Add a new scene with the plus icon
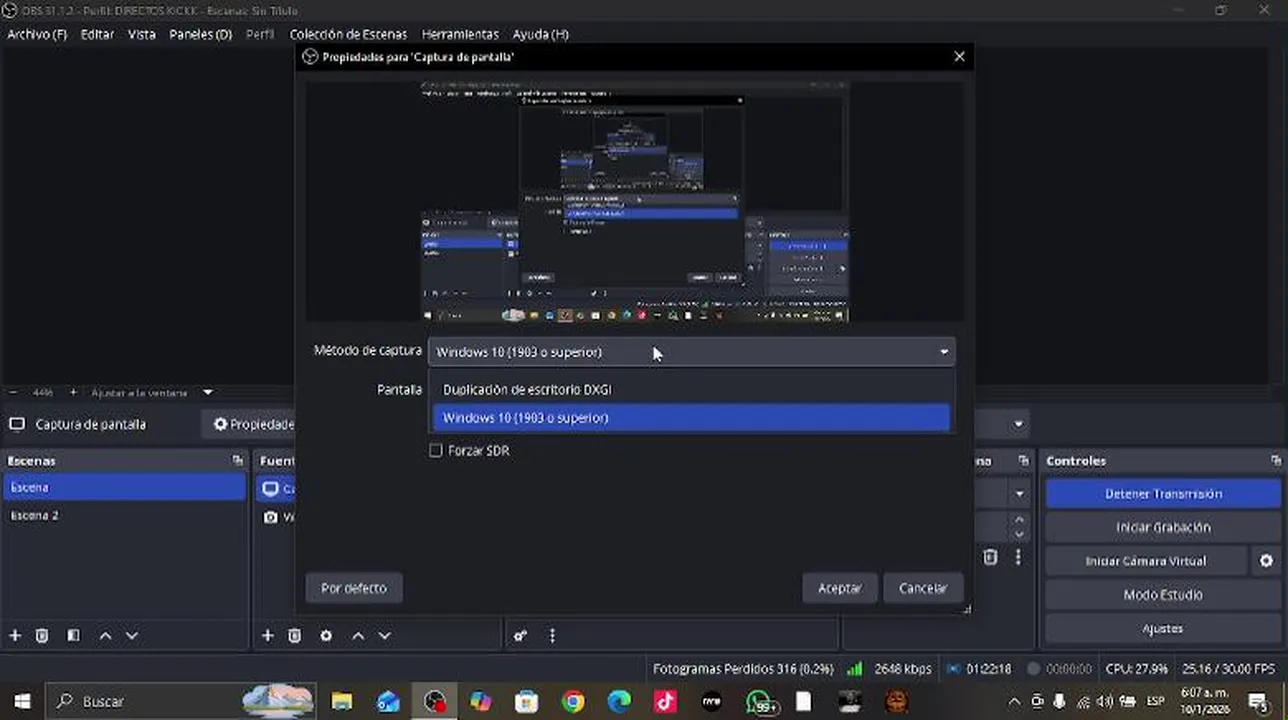 pos(15,635)
